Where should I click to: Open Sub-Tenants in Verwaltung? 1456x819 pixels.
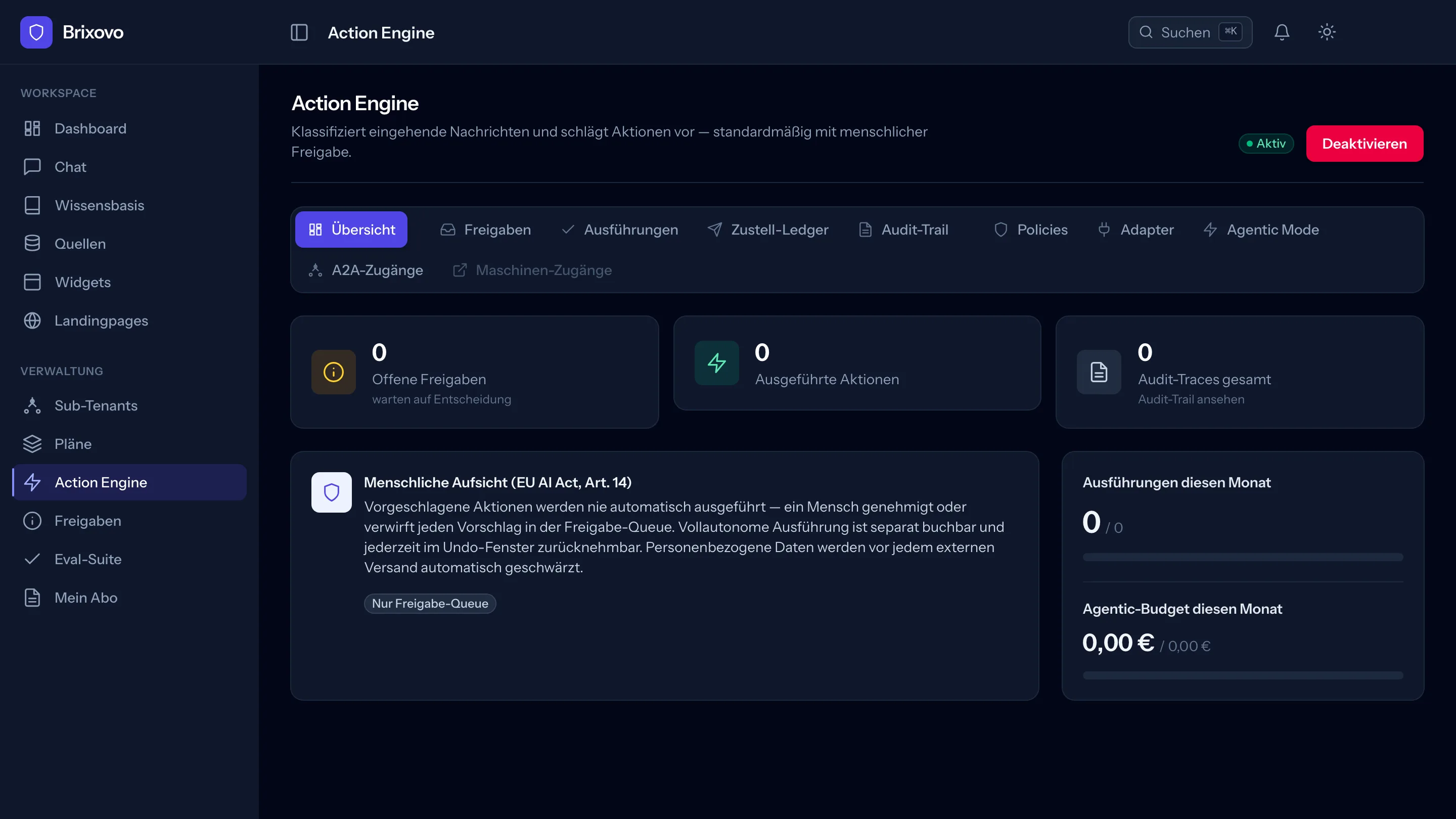(x=129, y=405)
